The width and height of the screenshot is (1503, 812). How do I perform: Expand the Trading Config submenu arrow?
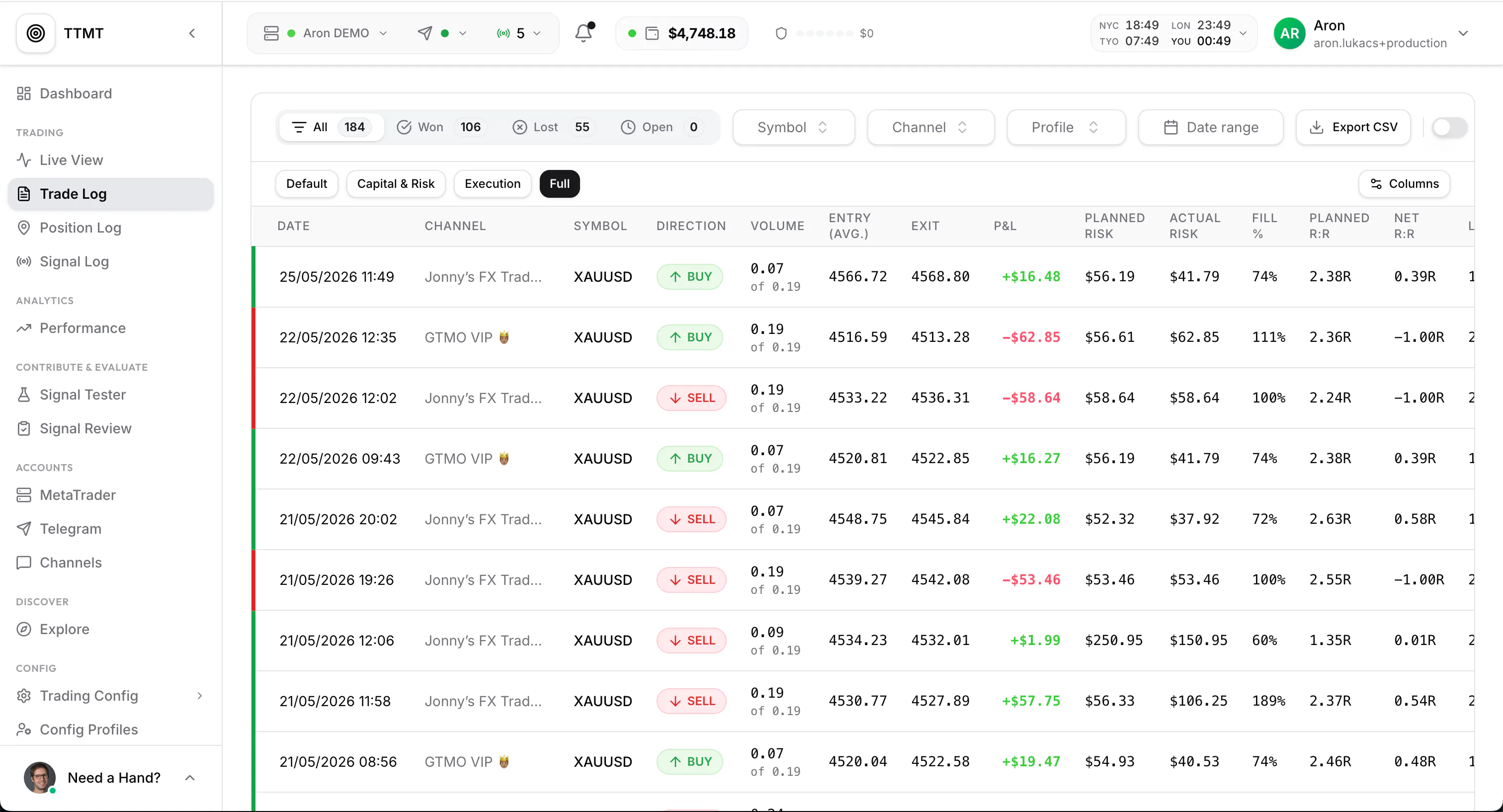[x=199, y=695]
